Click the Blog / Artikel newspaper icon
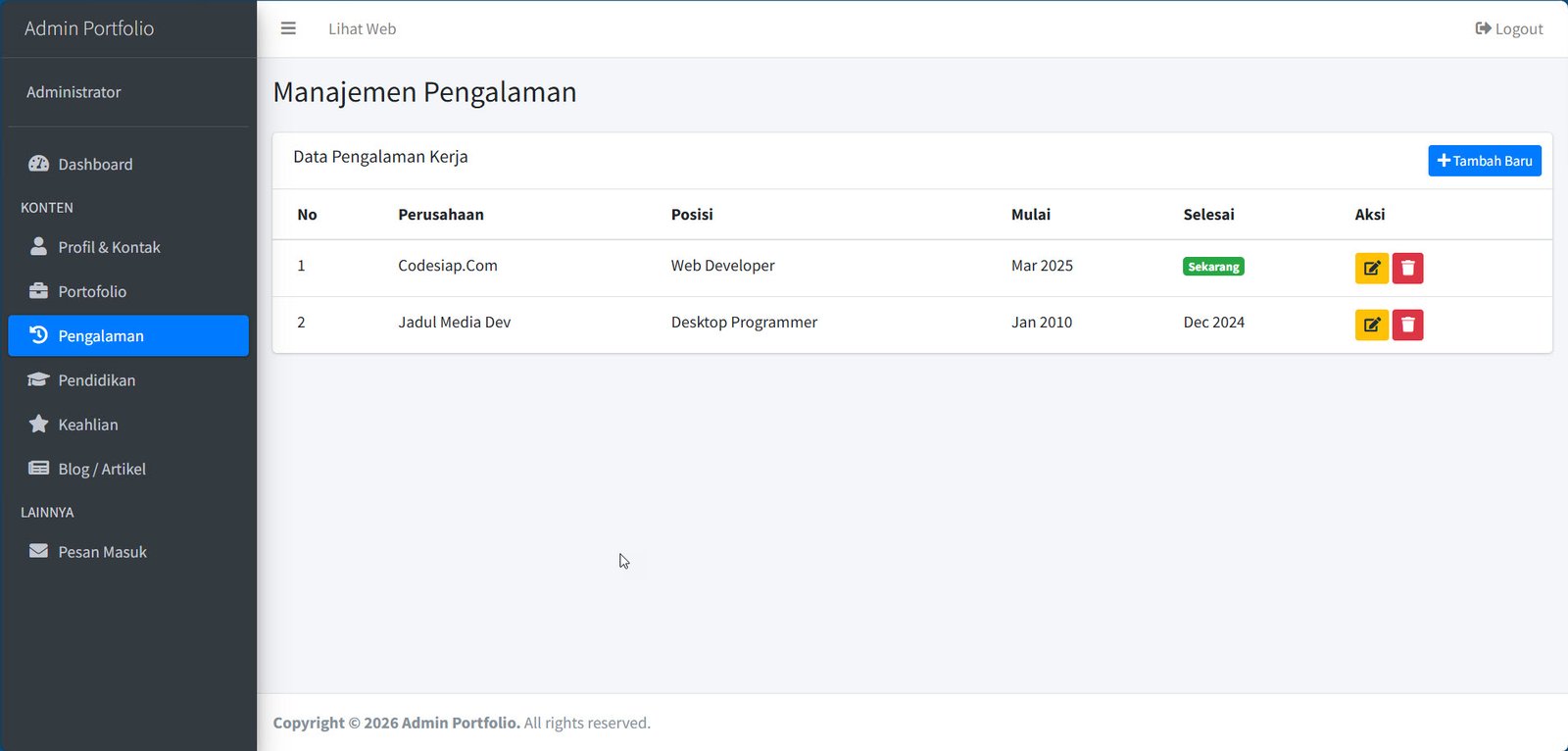This screenshot has width=1568, height=751. point(38,469)
